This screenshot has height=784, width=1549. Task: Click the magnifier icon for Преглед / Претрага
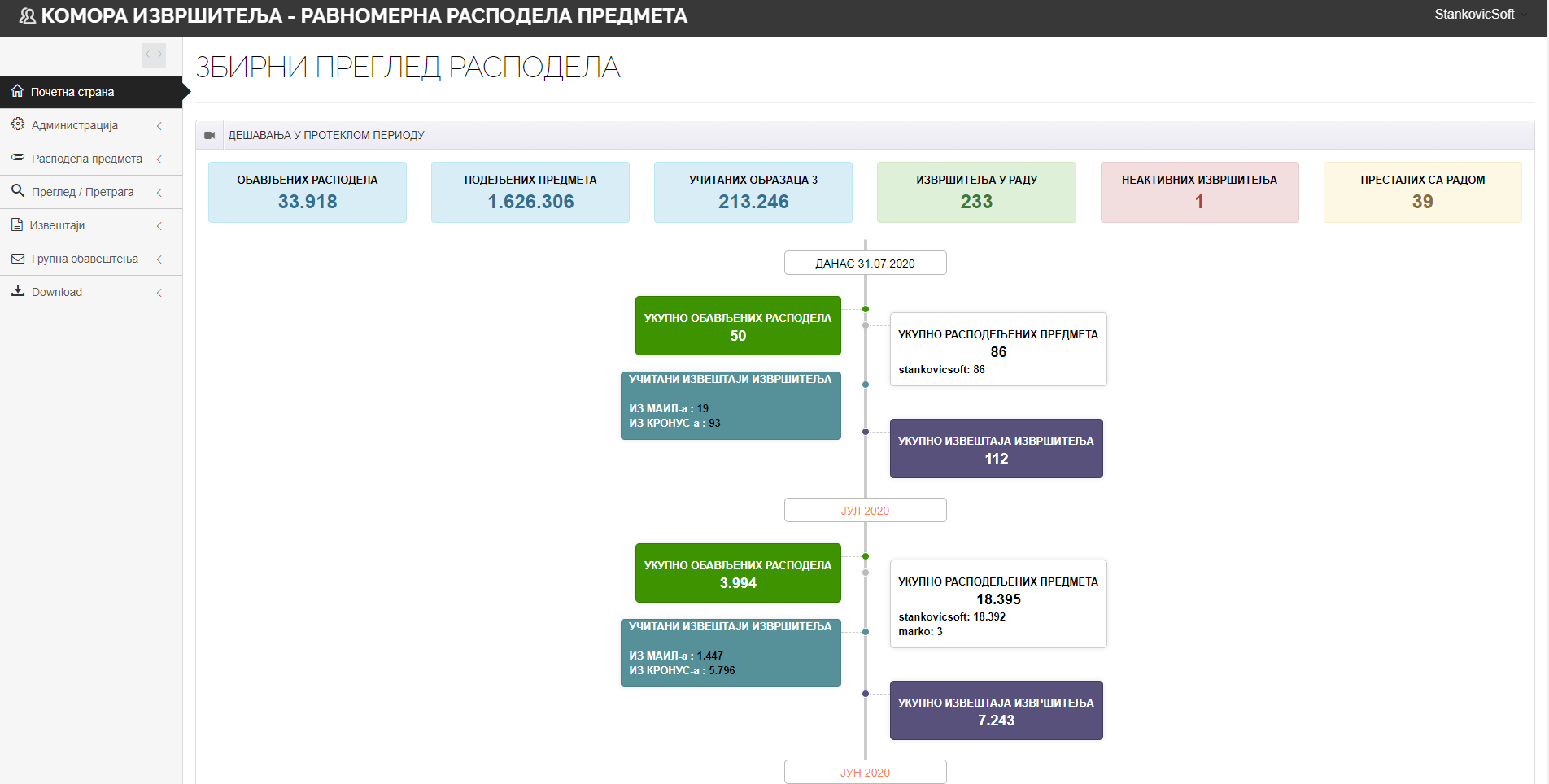tap(17, 191)
